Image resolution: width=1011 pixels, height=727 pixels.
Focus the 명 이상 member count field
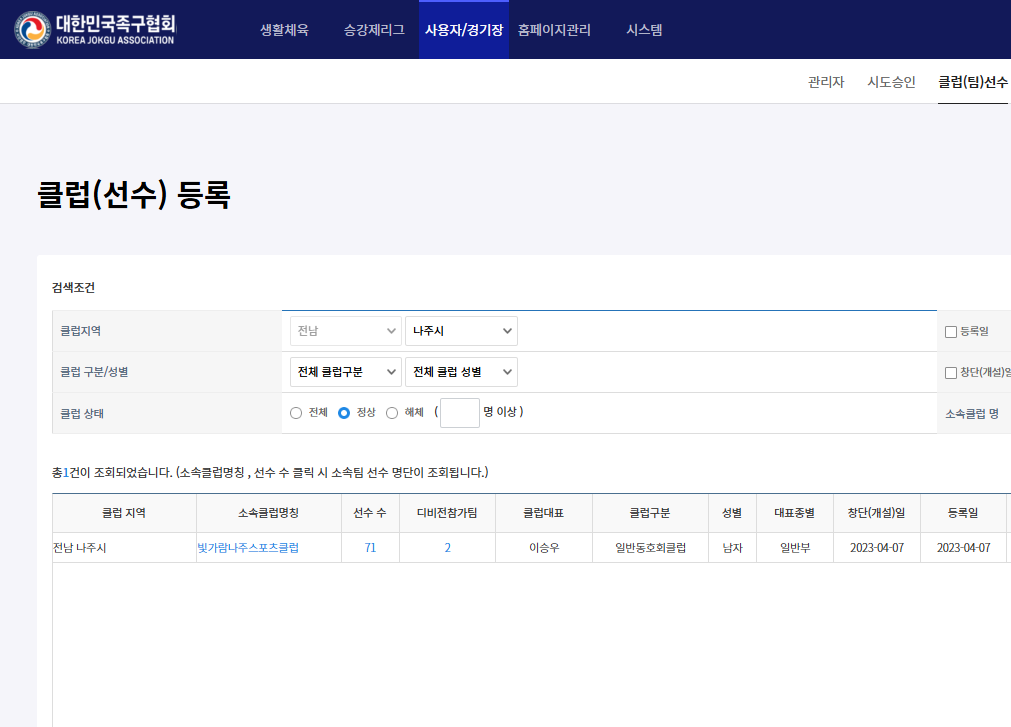click(460, 412)
